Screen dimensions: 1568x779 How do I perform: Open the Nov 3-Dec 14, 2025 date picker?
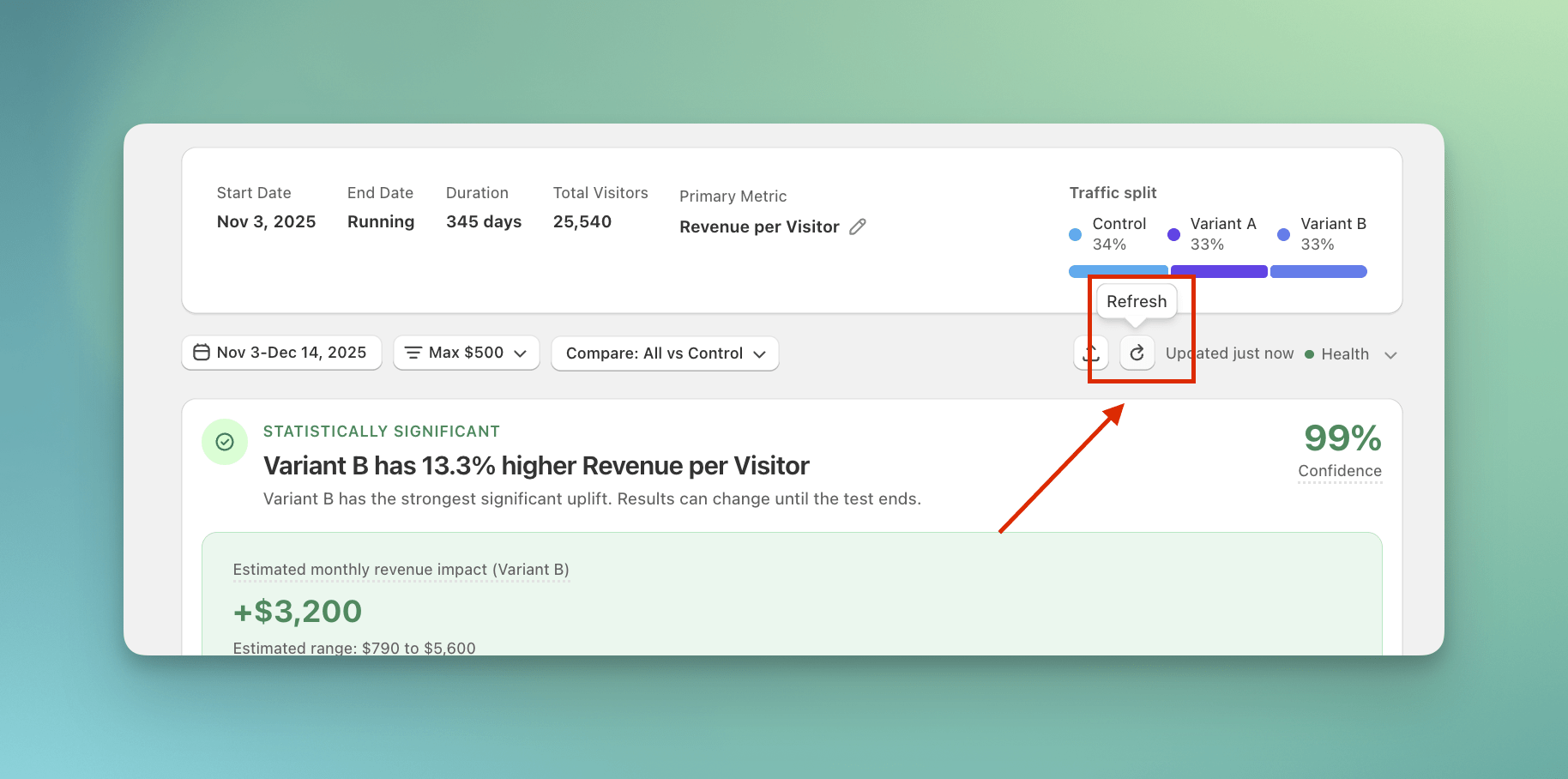[281, 353]
